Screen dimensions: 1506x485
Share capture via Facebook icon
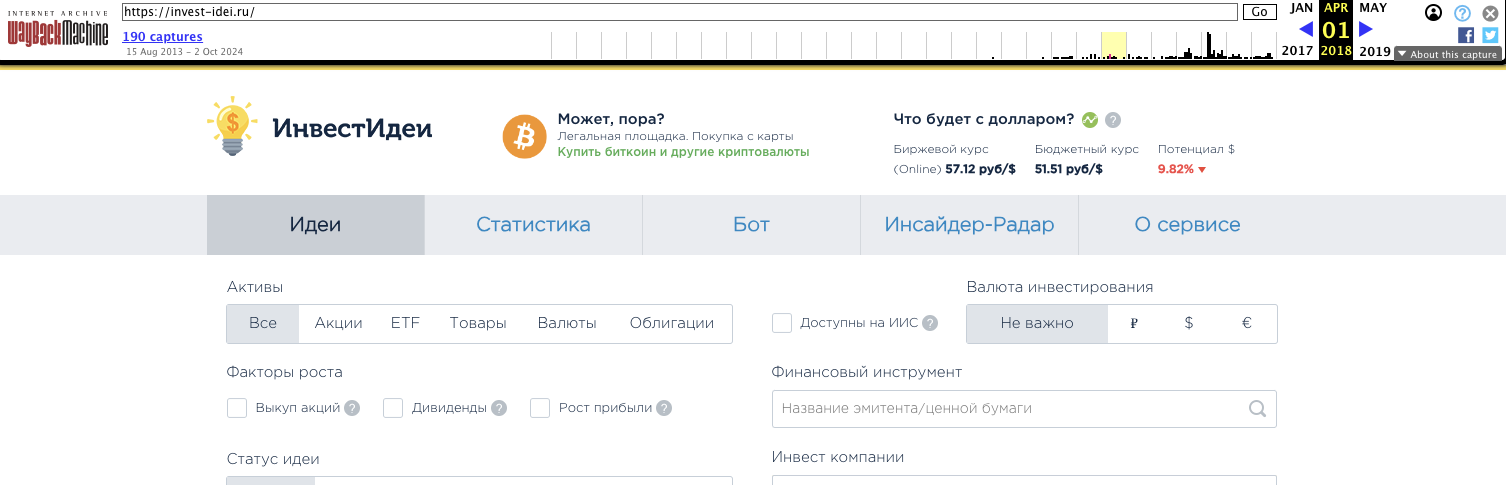pos(1466,35)
